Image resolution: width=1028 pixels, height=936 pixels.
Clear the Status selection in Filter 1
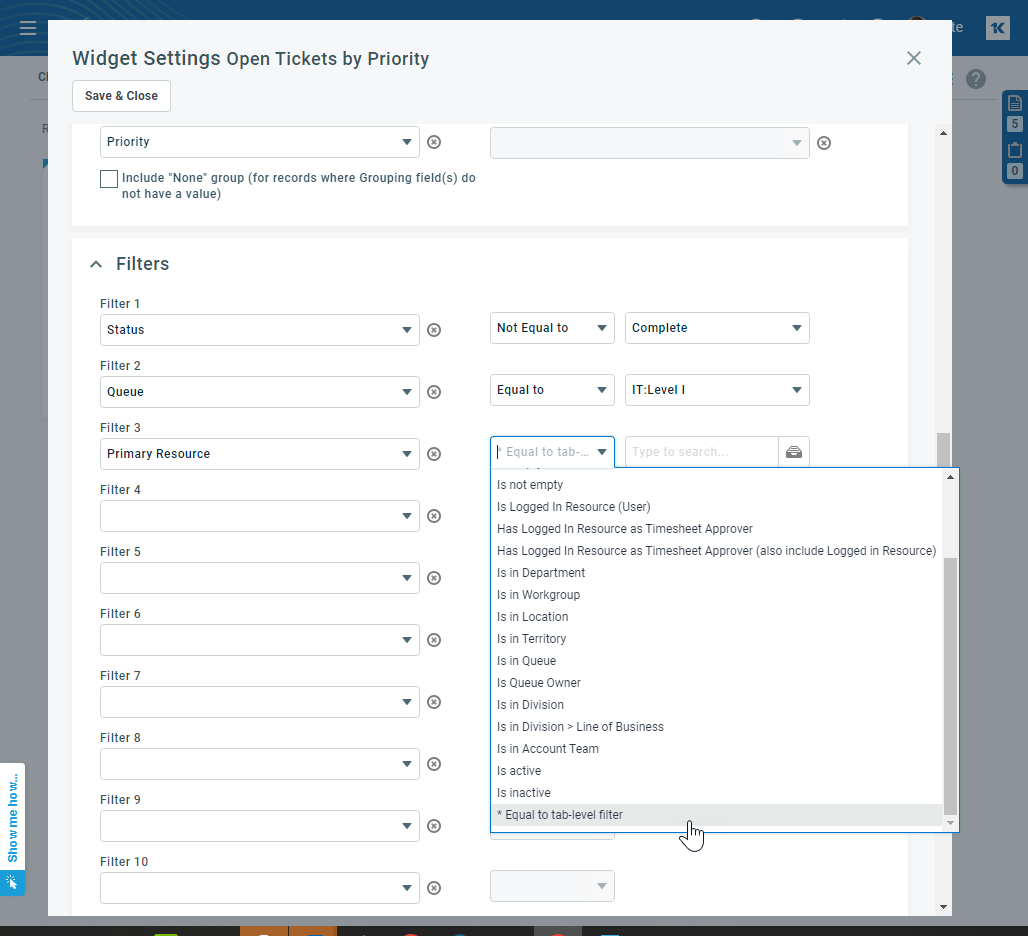pyautogui.click(x=434, y=329)
